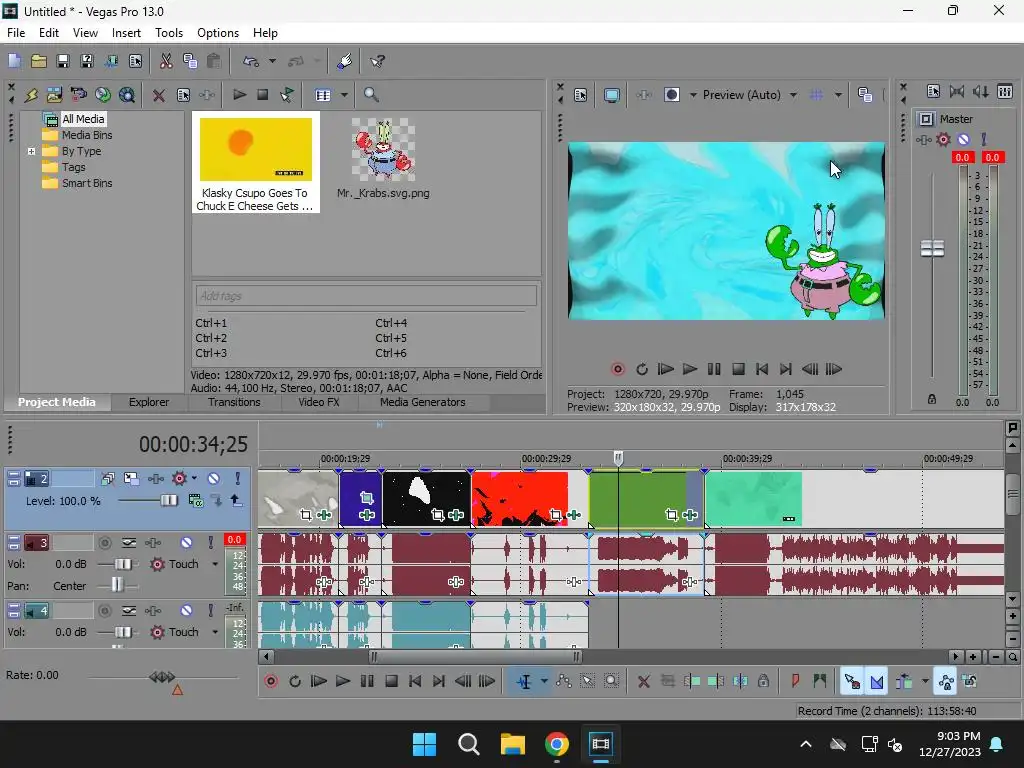Open overlays grid dropdown in preview

coord(839,95)
